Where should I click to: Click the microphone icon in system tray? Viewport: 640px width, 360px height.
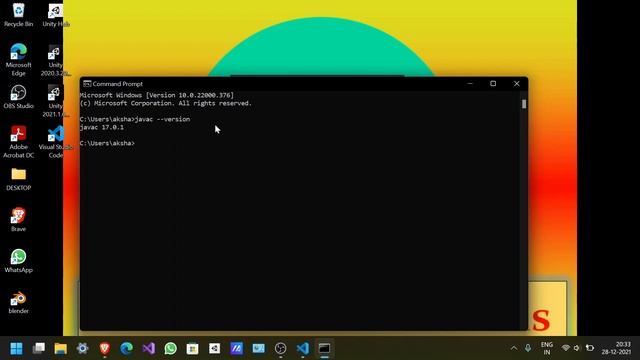coord(528,348)
